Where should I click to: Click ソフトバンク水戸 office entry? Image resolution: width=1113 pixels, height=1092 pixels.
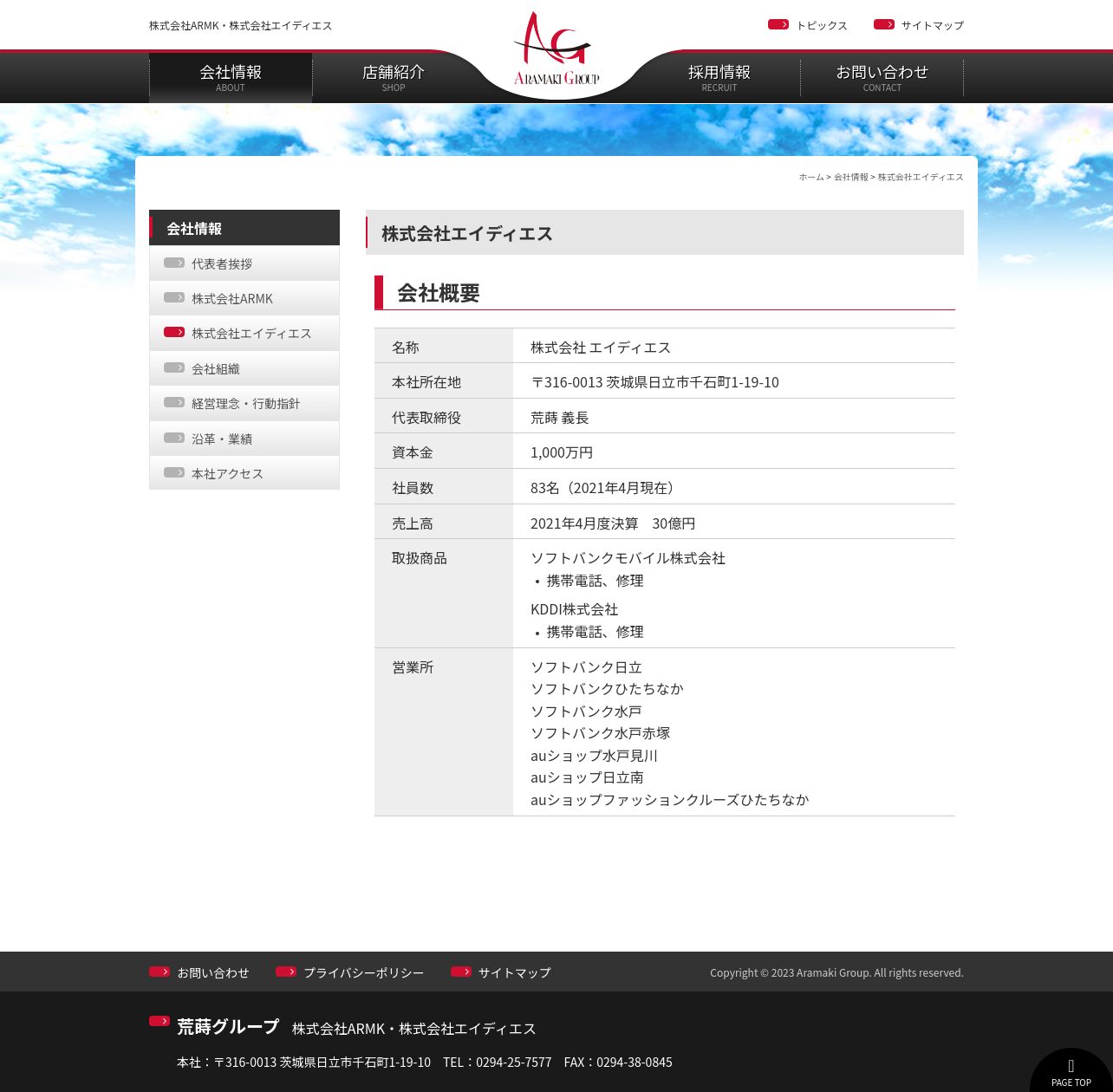pyautogui.click(x=586, y=711)
